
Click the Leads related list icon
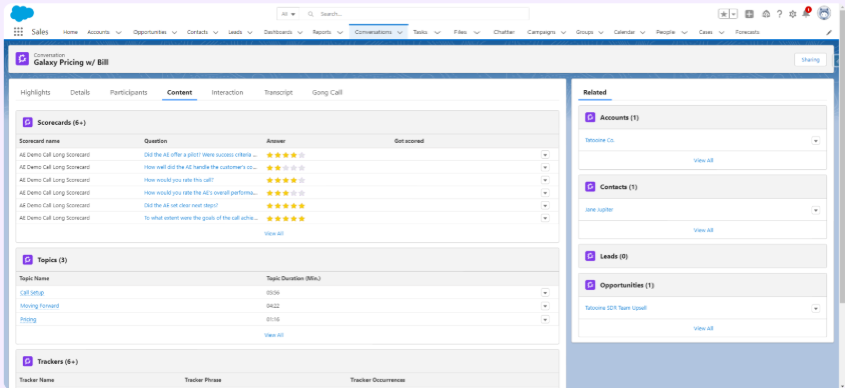[590, 256]
